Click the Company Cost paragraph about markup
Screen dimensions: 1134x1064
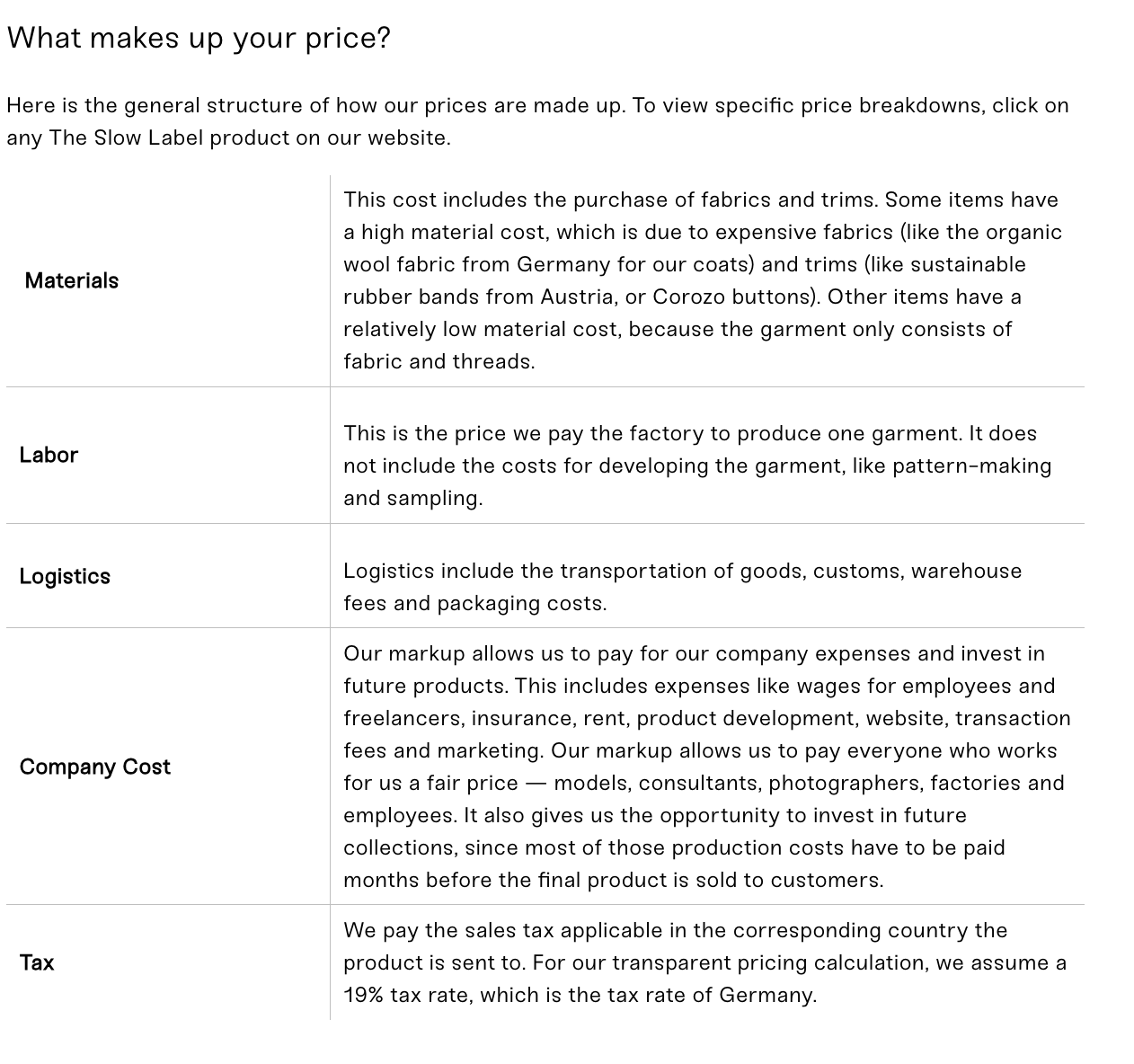707,767
